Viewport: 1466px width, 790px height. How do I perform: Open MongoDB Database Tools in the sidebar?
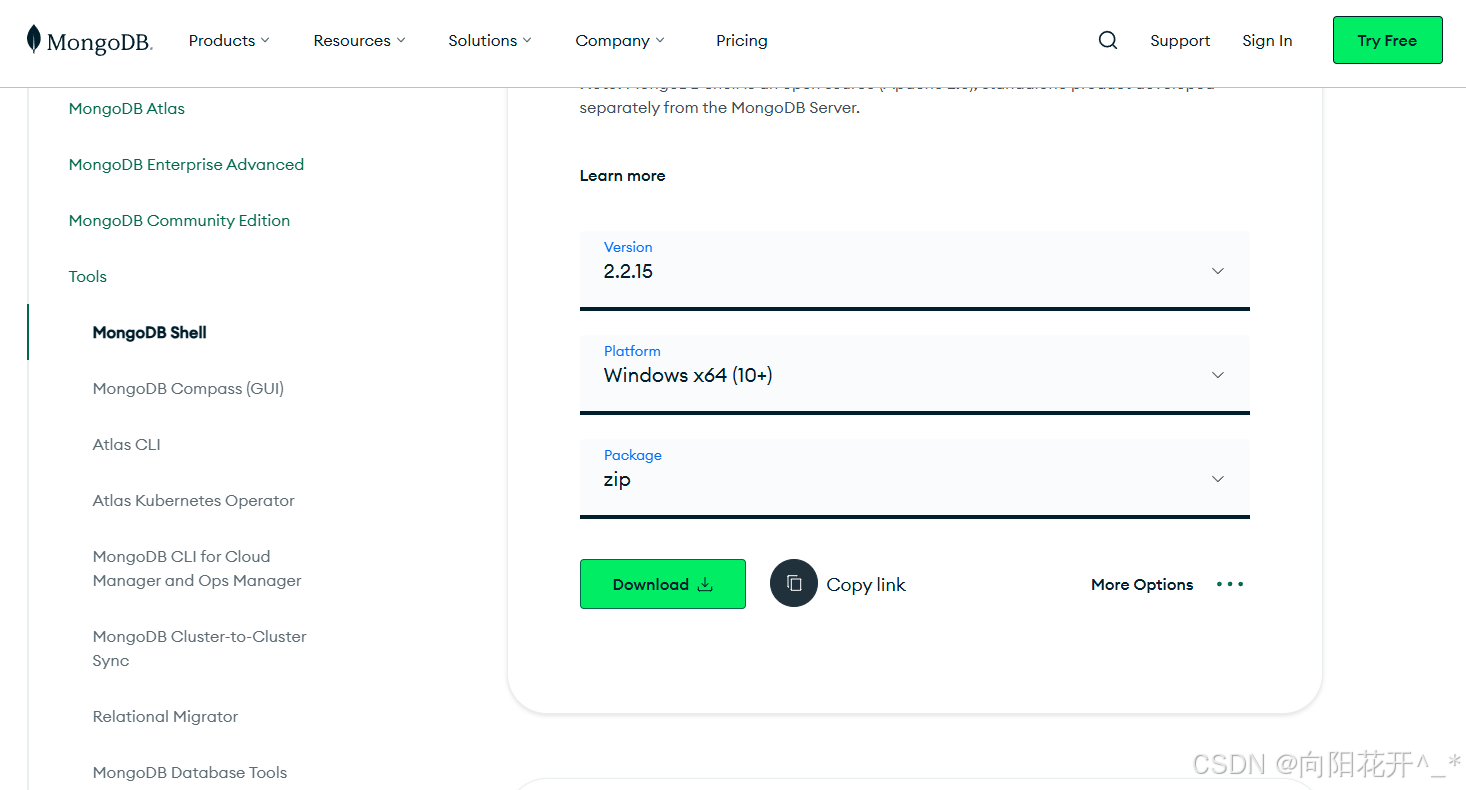point(190,772)
